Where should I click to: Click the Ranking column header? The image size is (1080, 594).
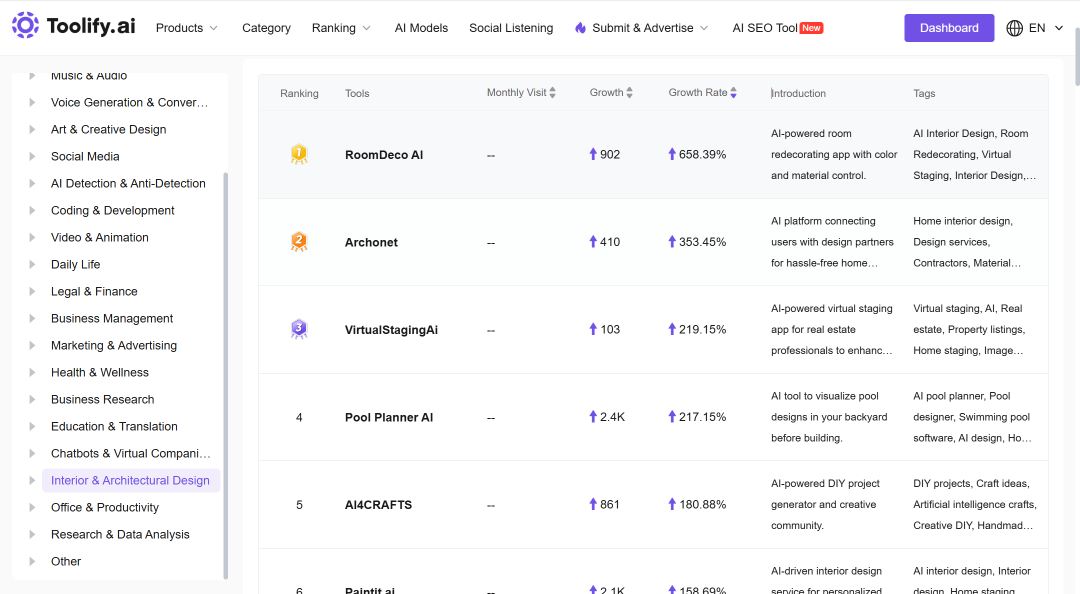pos(299,93)
